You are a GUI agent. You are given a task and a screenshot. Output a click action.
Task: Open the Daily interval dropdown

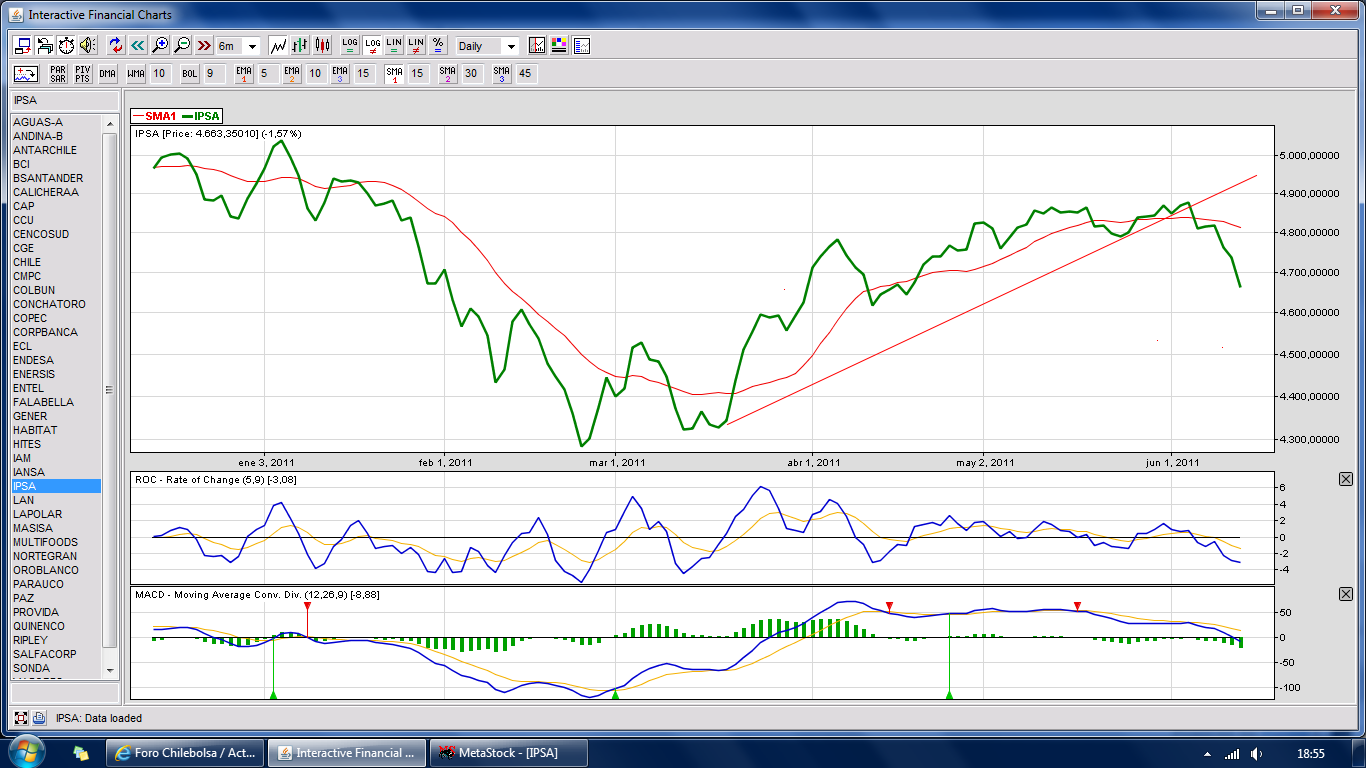coord(511,47)
